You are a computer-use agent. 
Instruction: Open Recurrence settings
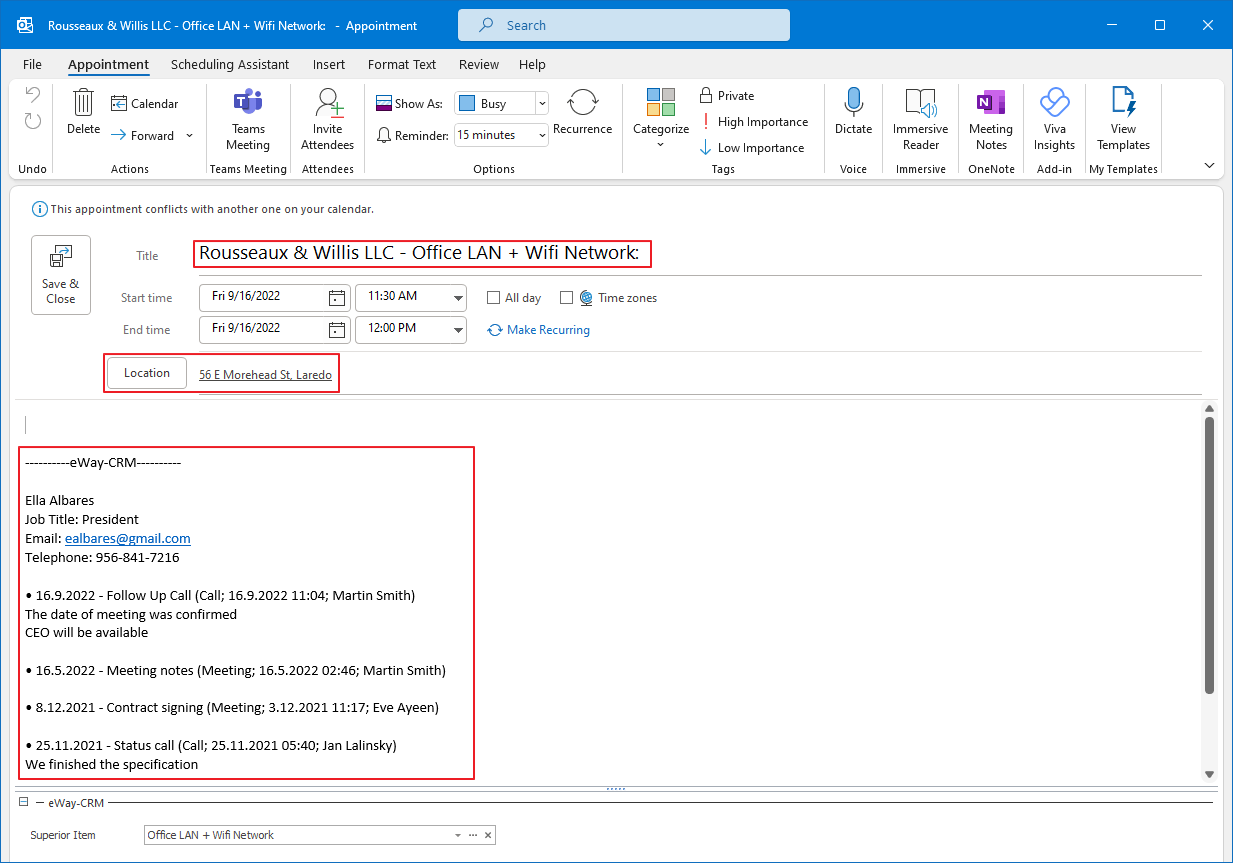[x=582, y=112]
